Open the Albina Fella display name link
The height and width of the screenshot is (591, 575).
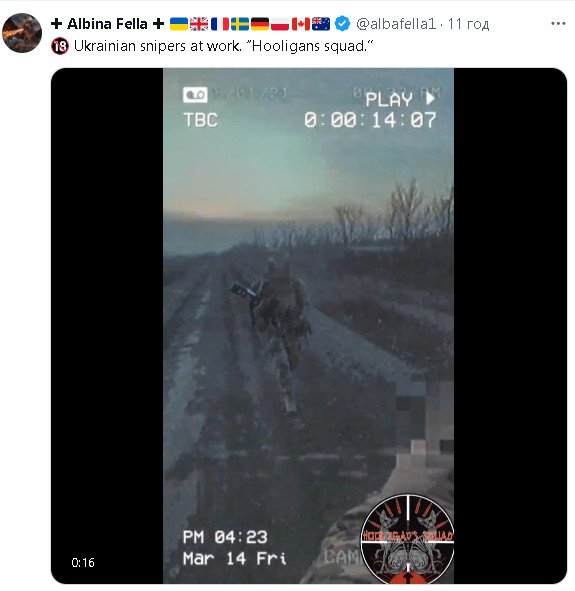tap(107, 24)
